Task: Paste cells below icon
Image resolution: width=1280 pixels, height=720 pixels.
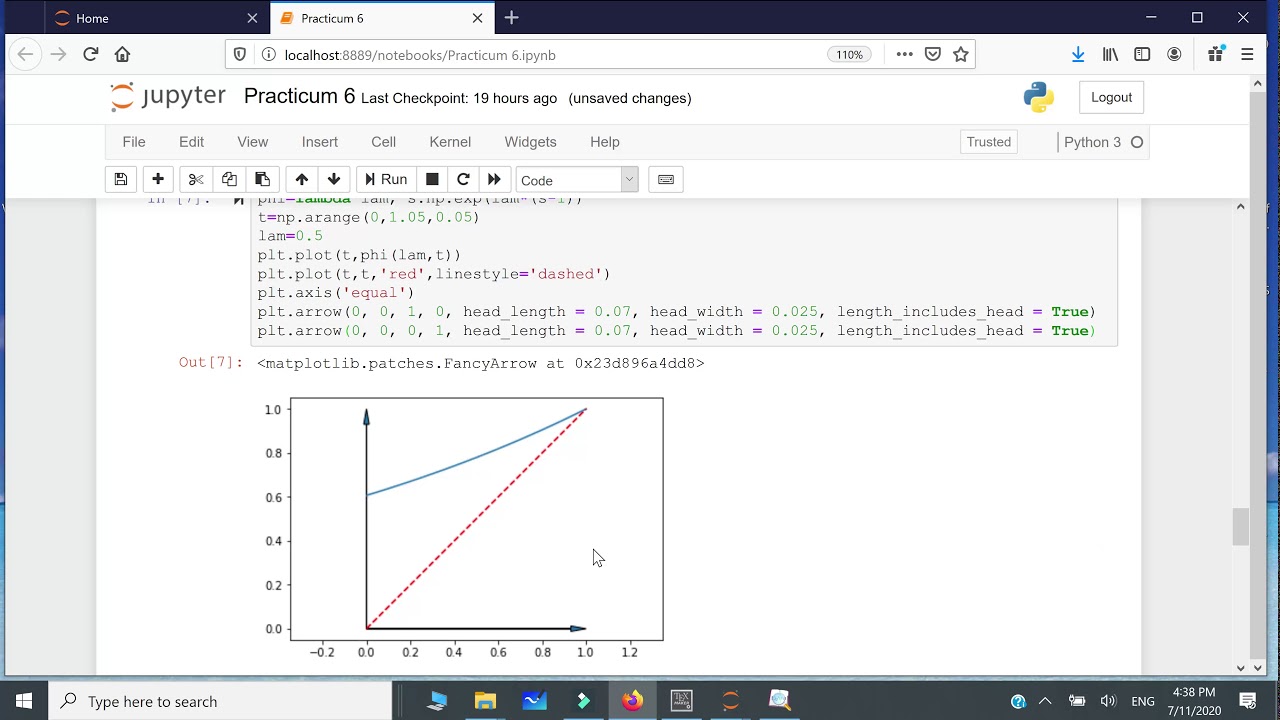Action: point(262,180)
